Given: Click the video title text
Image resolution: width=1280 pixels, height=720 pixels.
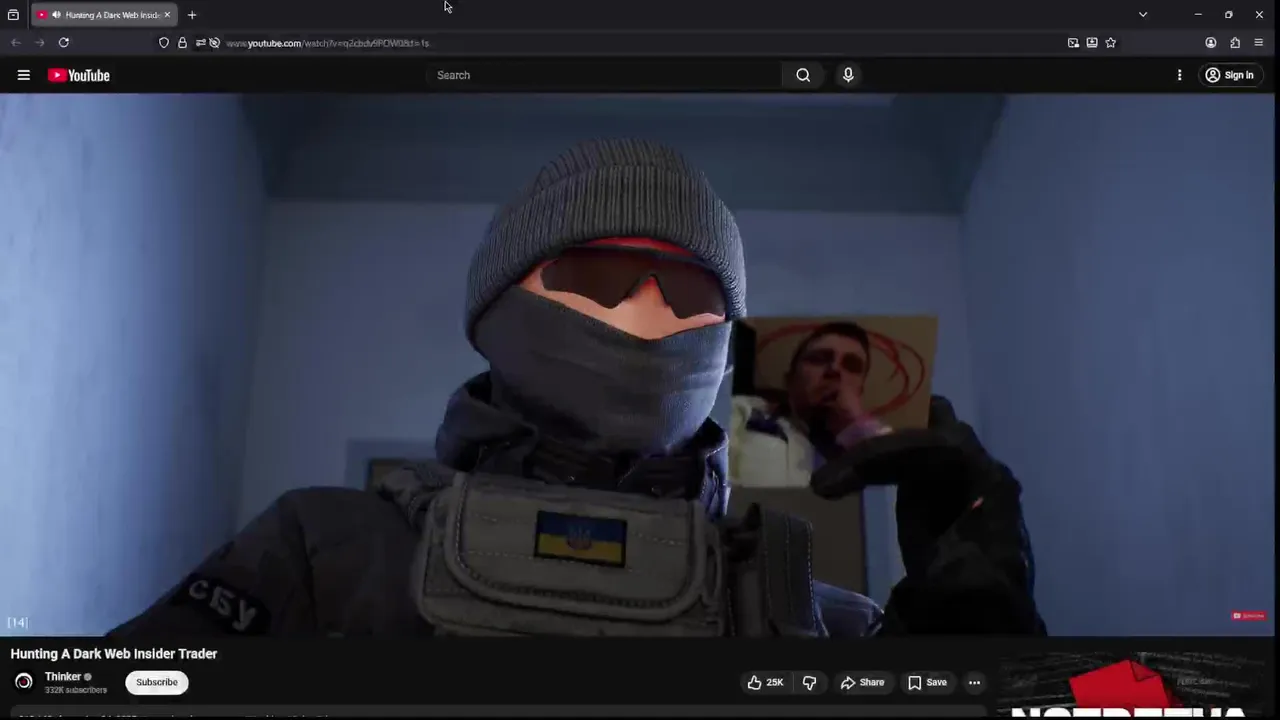Looking at the screenshot, I should tap(114, 653).
